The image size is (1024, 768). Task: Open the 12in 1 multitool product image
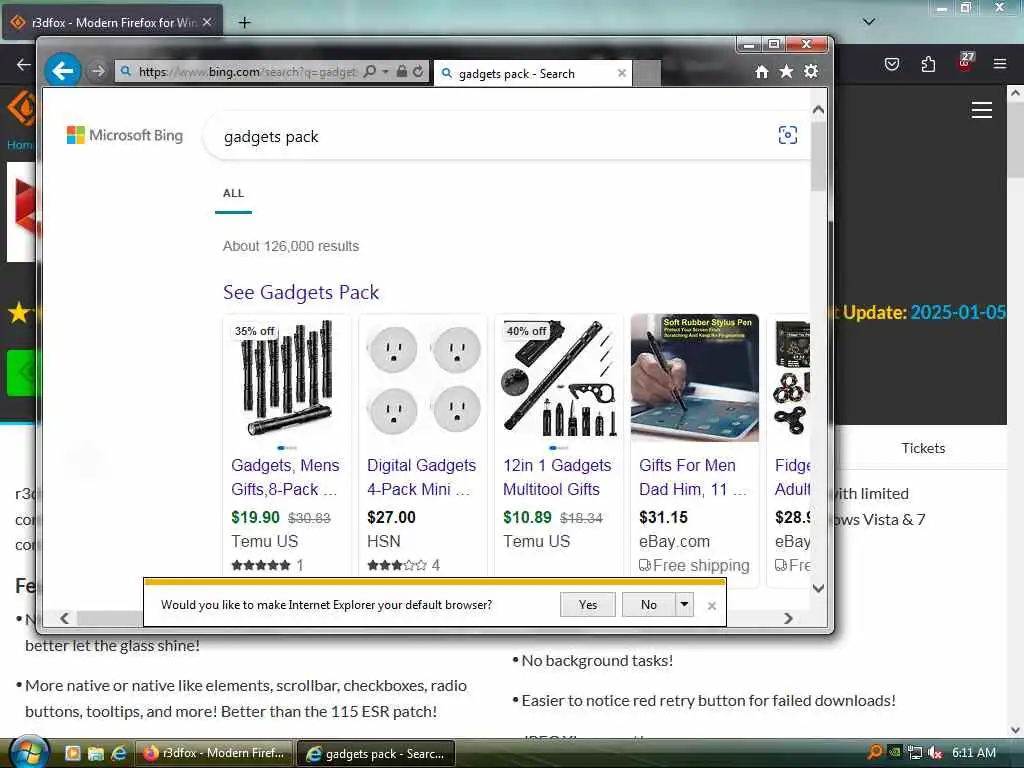(559, 377)
